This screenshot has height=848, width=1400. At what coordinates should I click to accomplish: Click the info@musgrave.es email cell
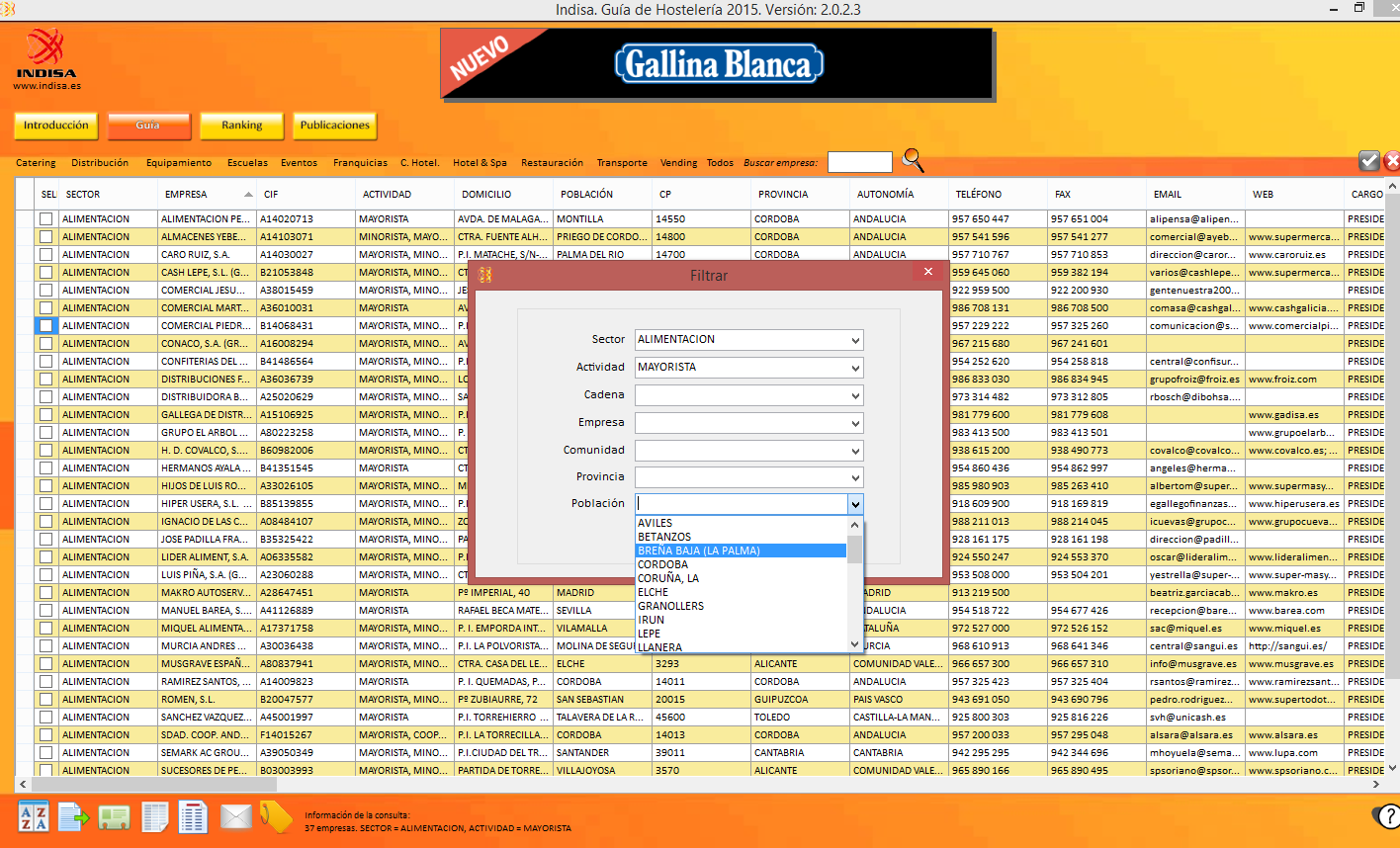coord(1194,663)
